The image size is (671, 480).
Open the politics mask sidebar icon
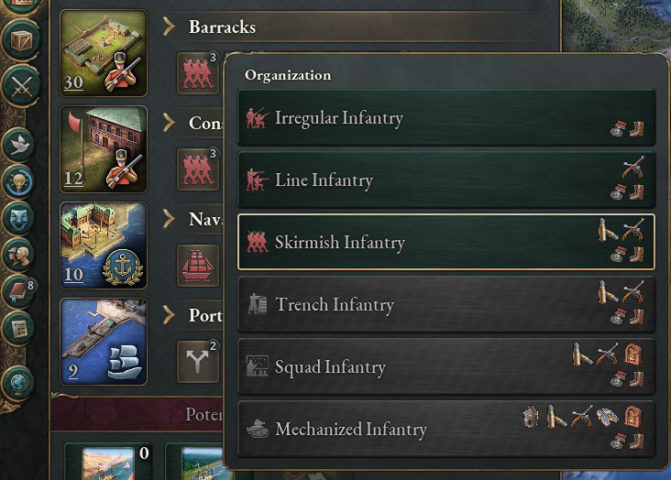tap(19, 218)
